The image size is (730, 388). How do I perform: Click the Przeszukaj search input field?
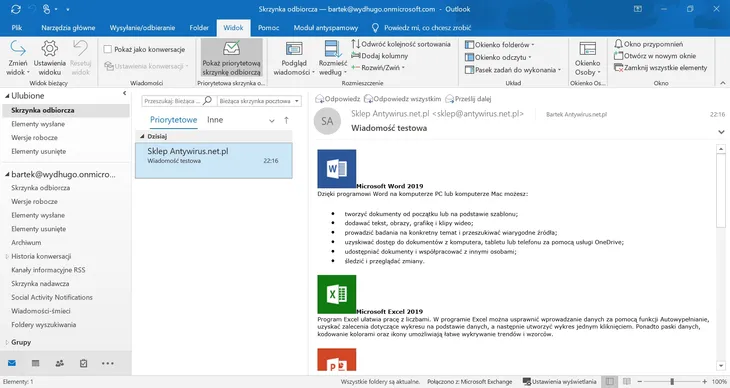click(x=172, y=101)
